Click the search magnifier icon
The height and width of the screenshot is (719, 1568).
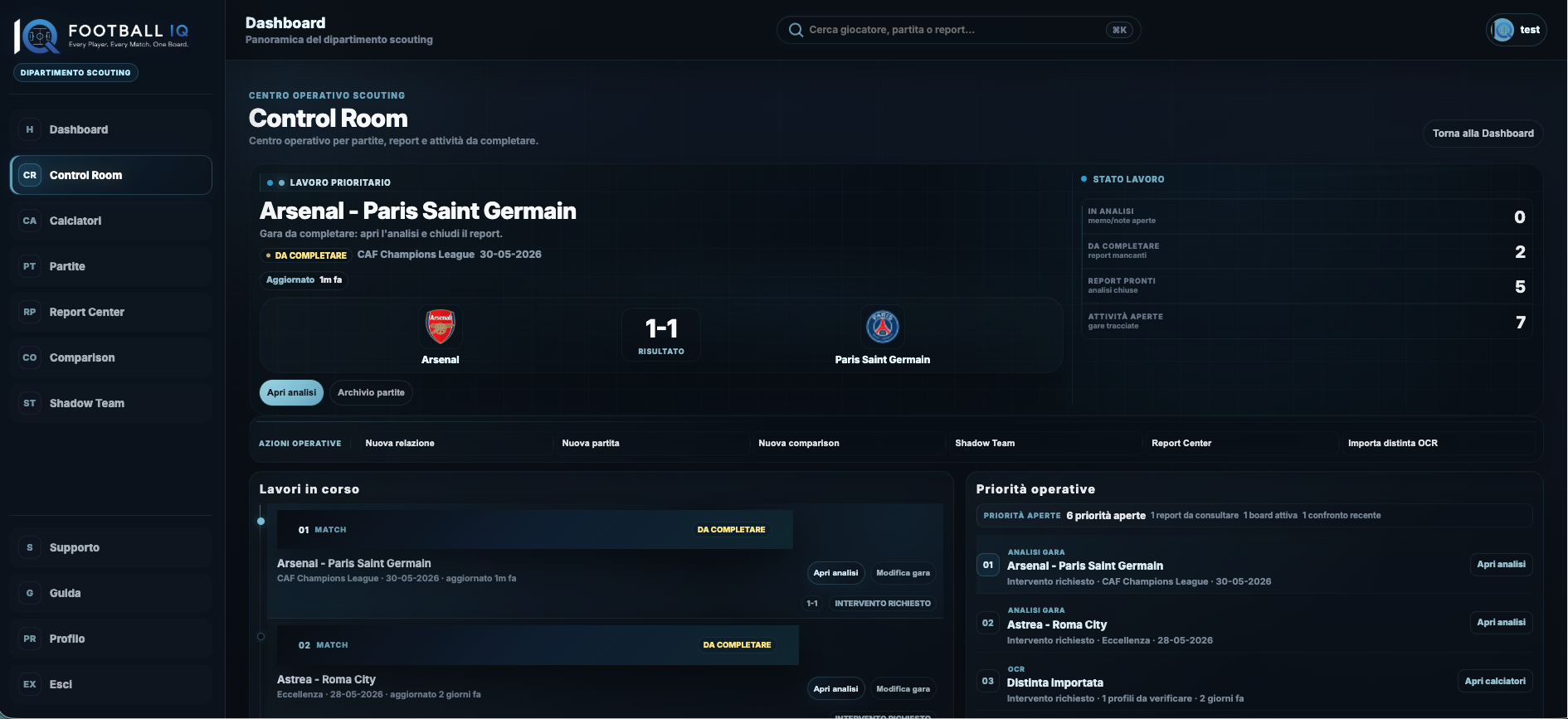796,30
